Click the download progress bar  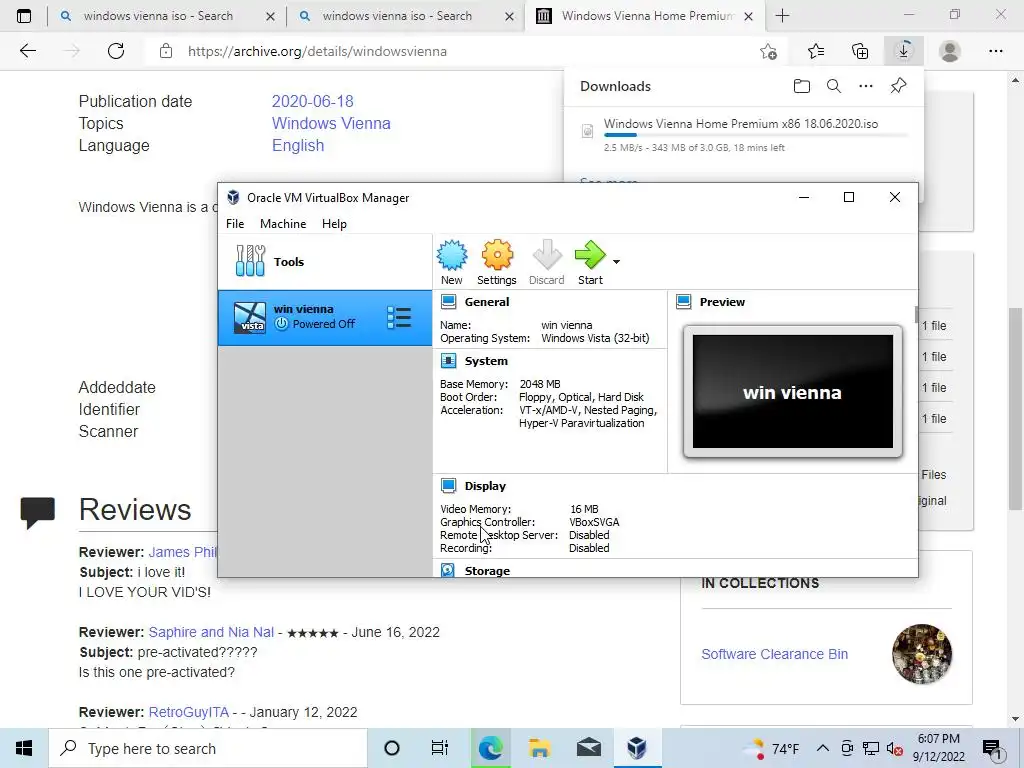[755, 135]
